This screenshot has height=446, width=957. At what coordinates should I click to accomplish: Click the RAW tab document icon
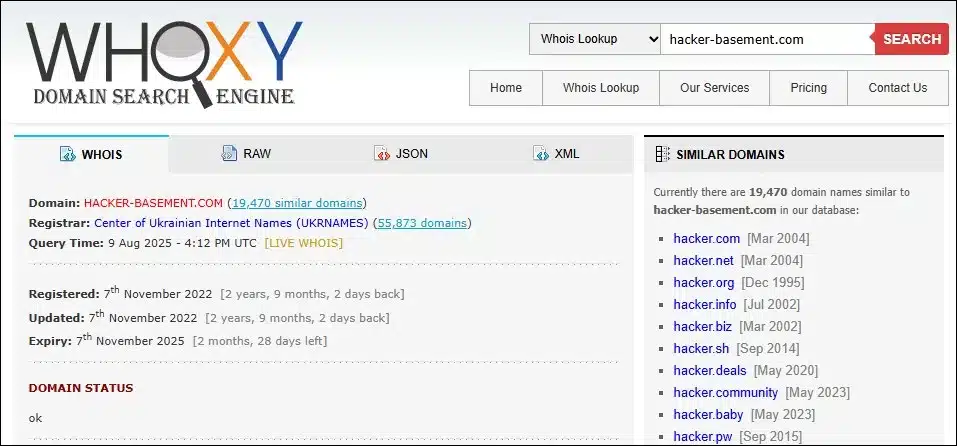point(229,153)
